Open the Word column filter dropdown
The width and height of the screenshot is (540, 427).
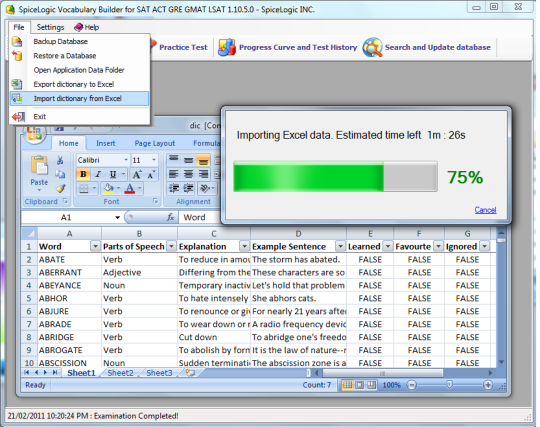[95, 246]
